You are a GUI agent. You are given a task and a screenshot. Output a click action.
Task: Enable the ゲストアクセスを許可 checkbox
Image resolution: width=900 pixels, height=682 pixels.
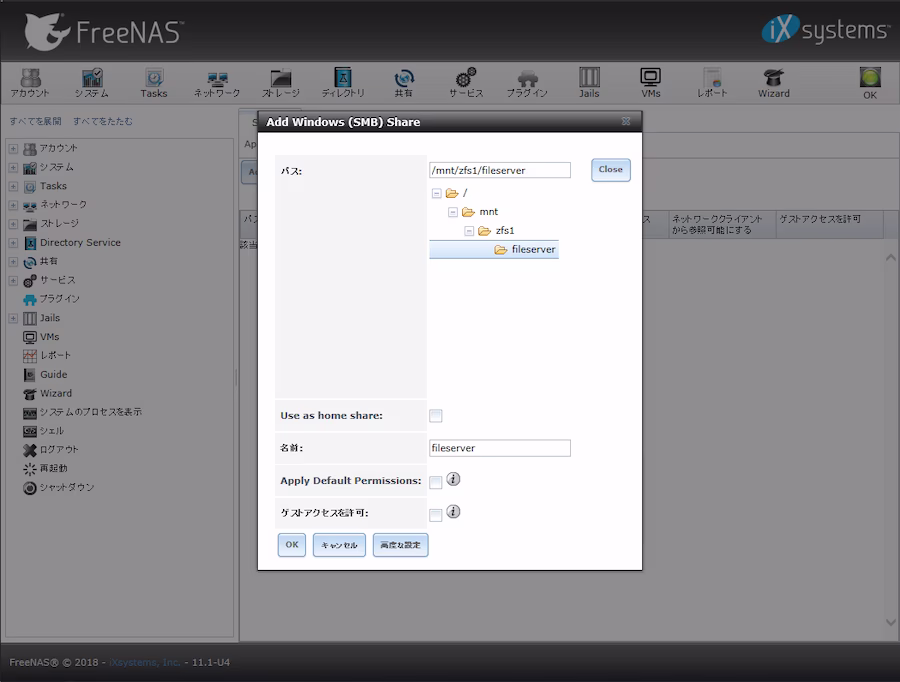436,515
